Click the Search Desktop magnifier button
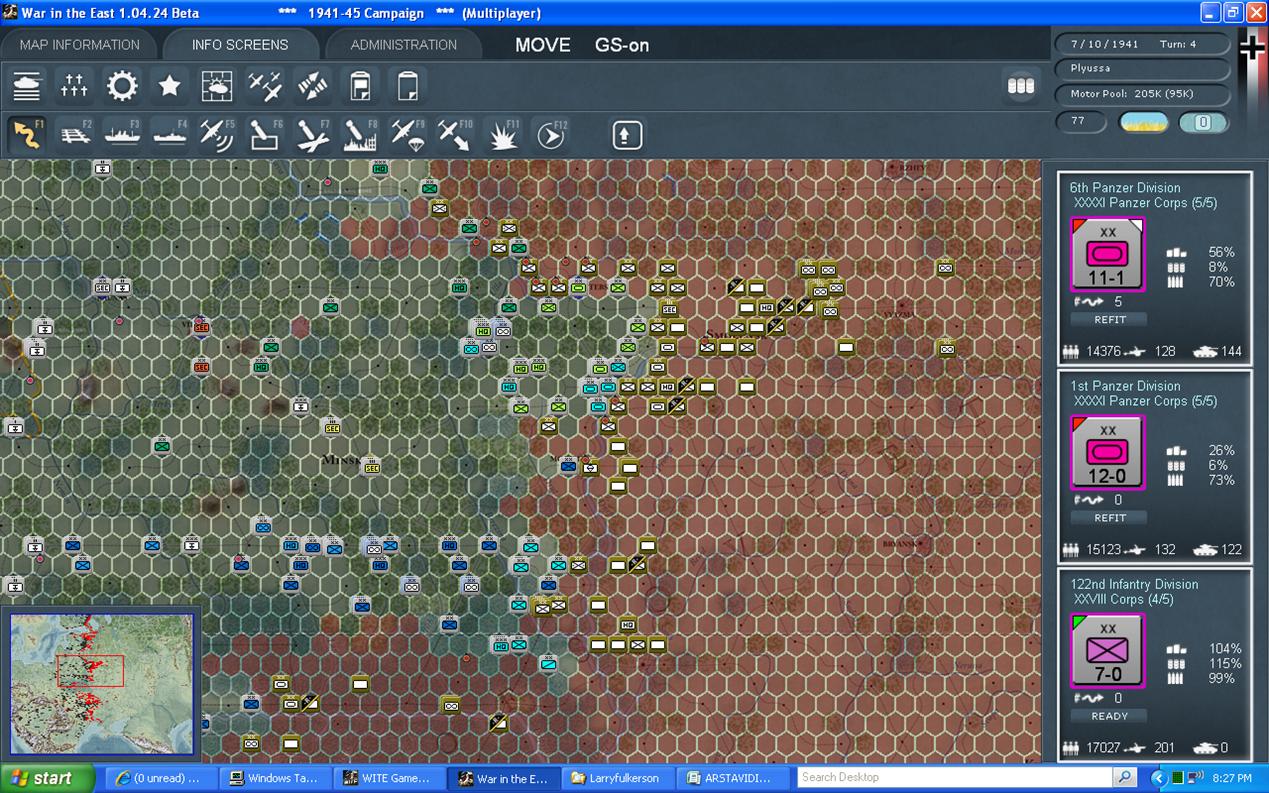 (1125, 777)
